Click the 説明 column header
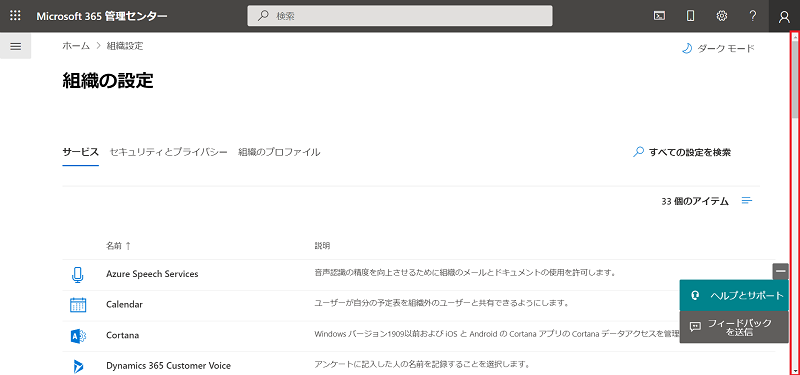 click(322, 245)
